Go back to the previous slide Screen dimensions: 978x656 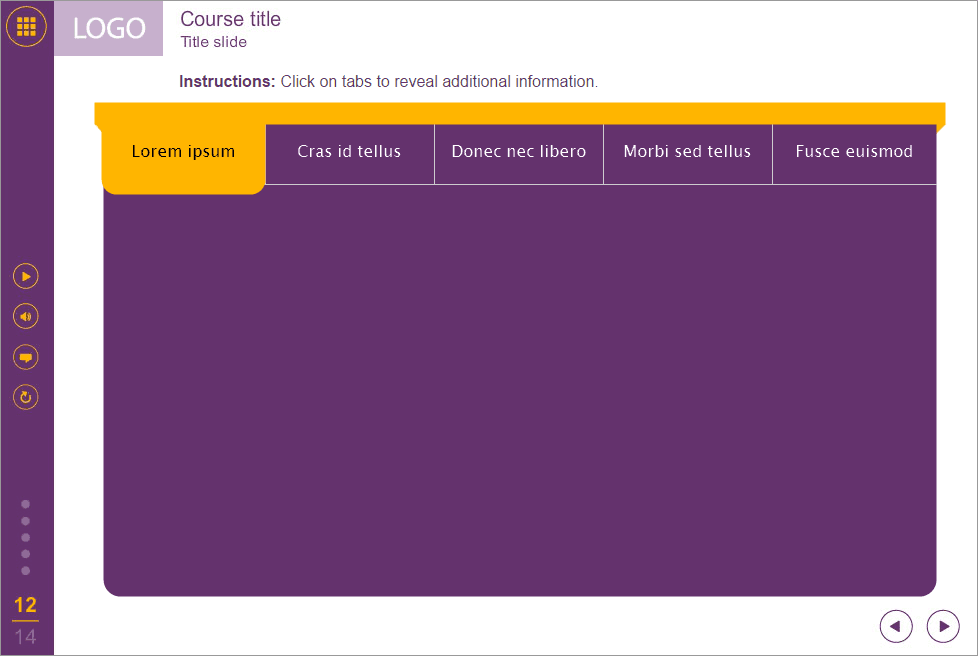(x=896, y=626)
